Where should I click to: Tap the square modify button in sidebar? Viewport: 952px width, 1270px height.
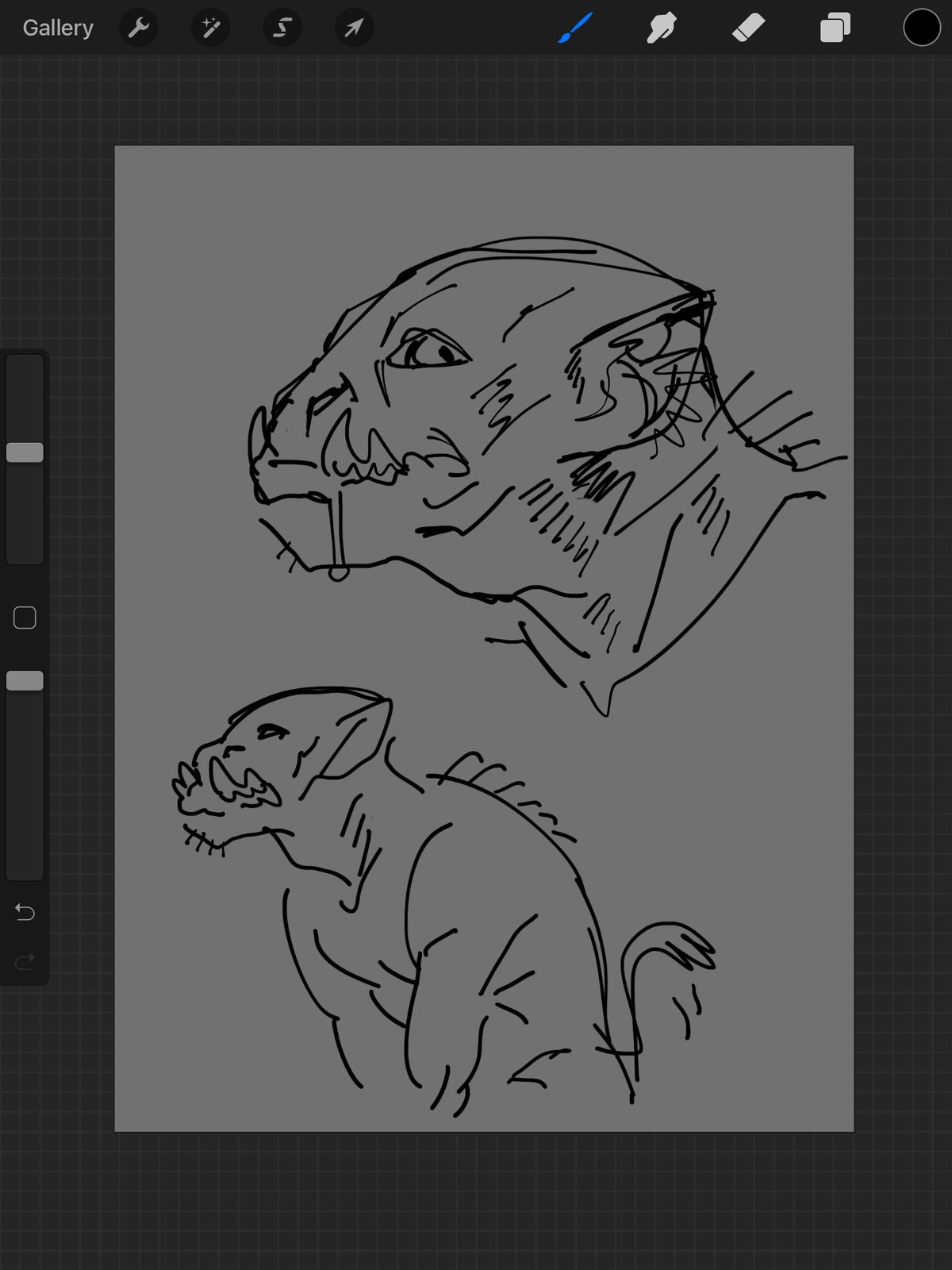pos(25,618)
